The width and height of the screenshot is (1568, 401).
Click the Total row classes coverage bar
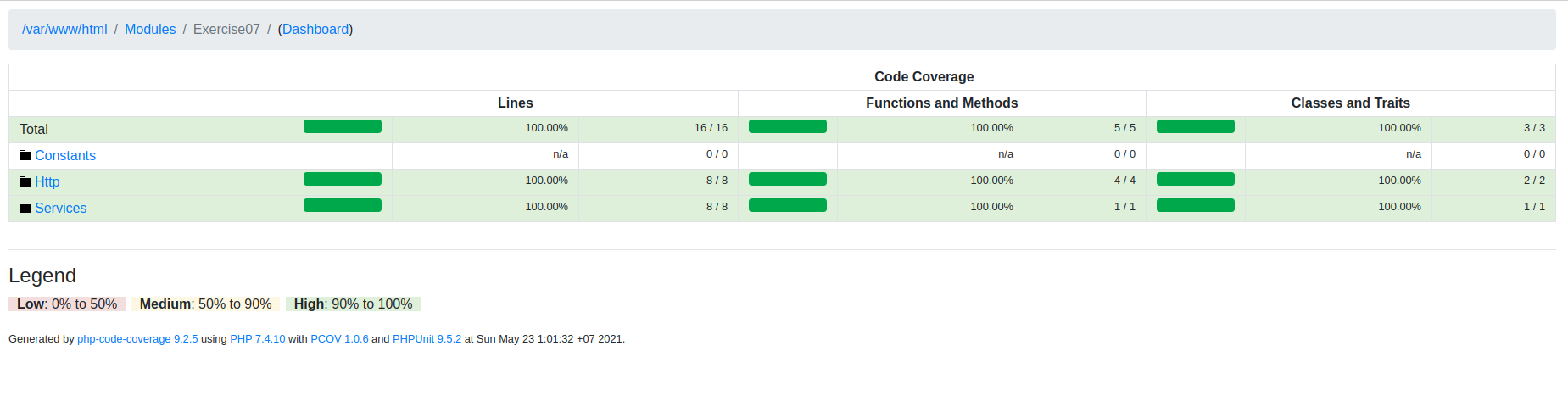pos(1196,126)
